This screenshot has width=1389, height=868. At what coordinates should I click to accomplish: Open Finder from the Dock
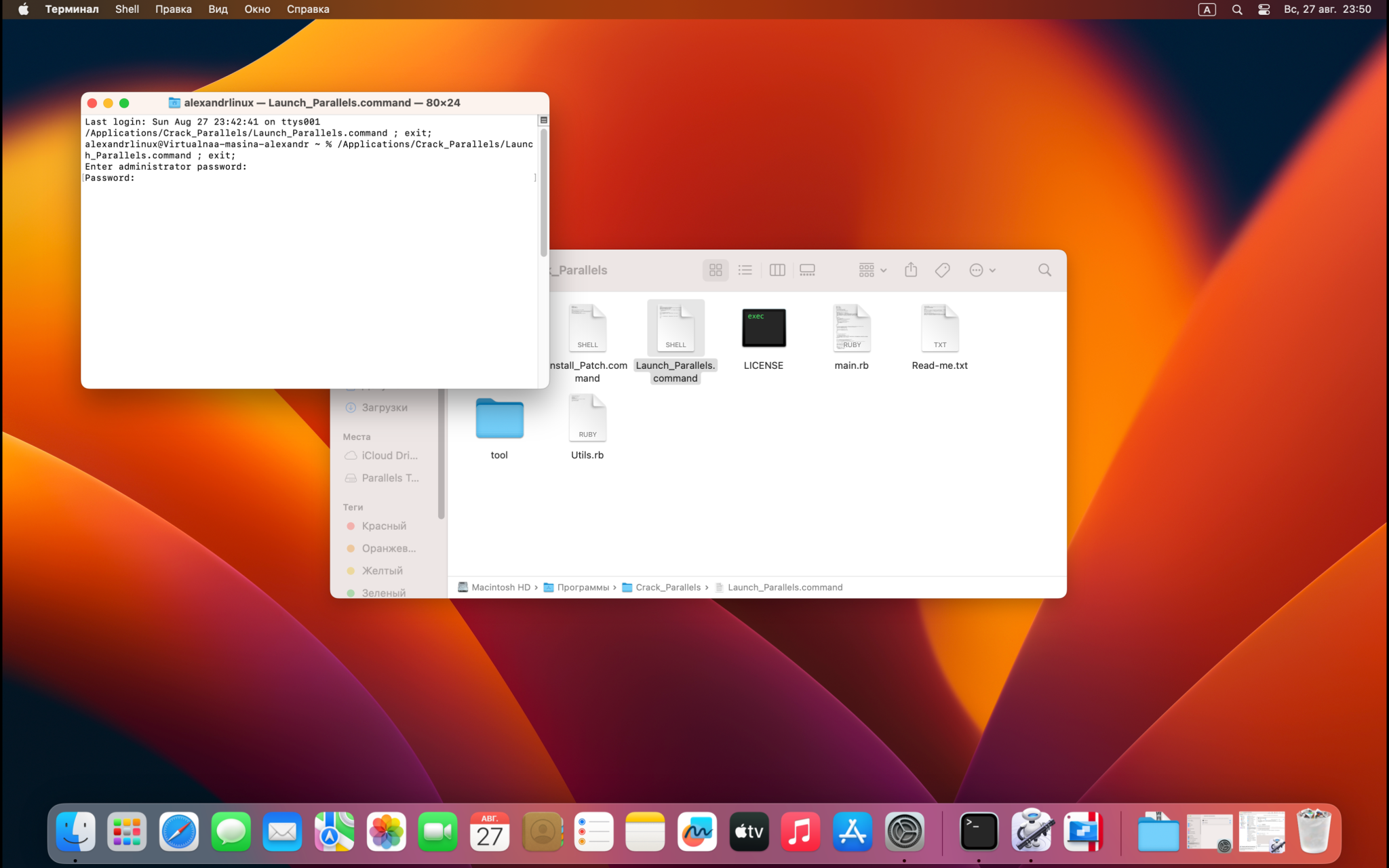click(75, 831)
